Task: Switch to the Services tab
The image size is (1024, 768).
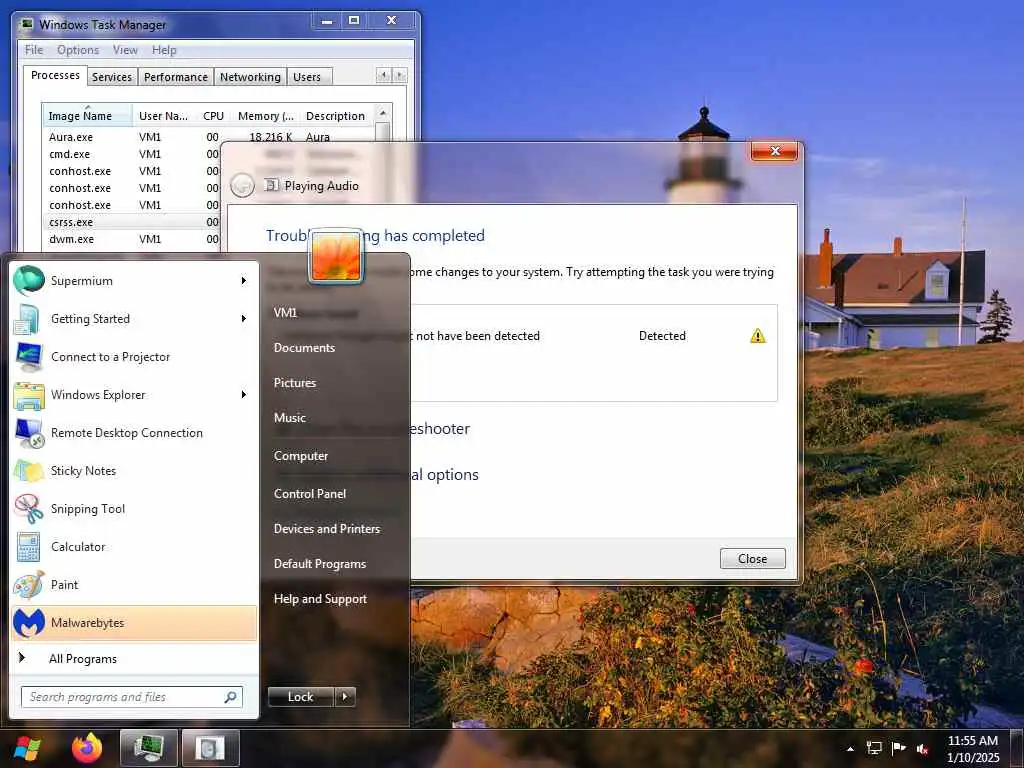Action: [112, 77]
